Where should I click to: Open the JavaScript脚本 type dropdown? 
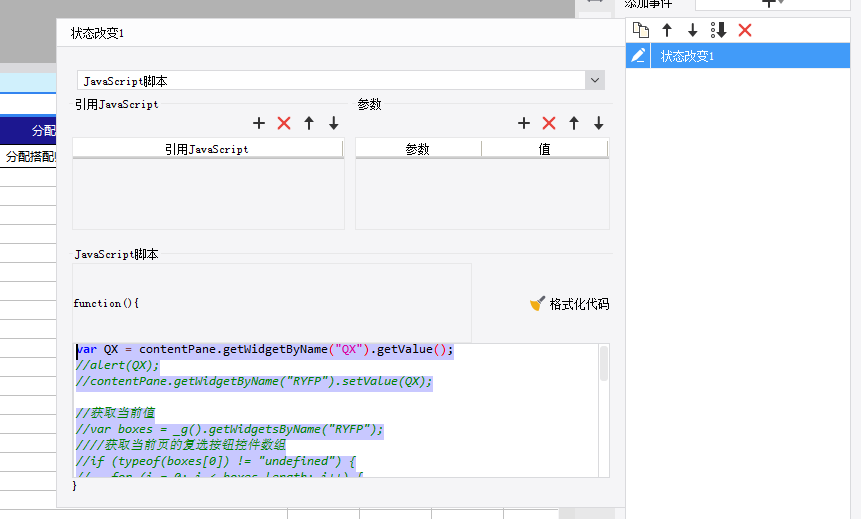(x=595, y=80)
